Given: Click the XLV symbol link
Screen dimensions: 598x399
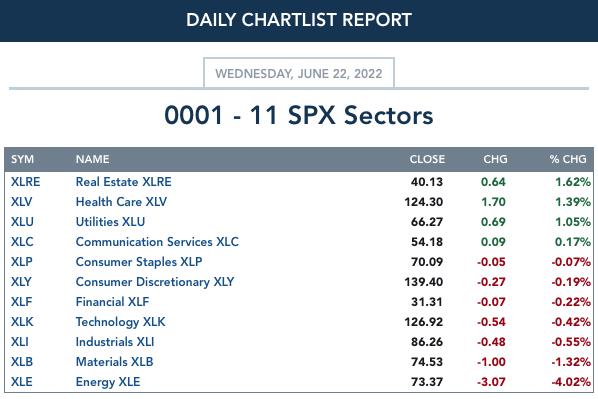Looking at the screenshot, I should [x=22, y=202].
